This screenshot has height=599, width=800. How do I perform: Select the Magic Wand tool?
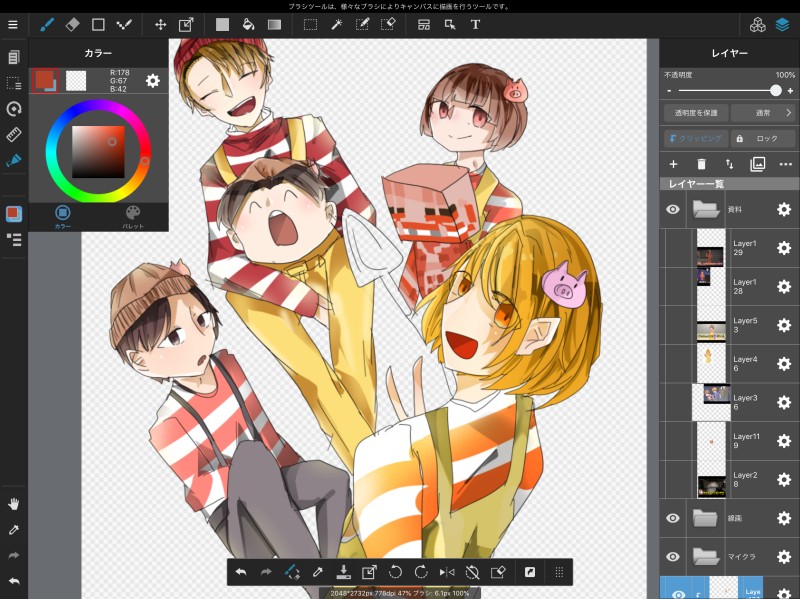[336, 24]
